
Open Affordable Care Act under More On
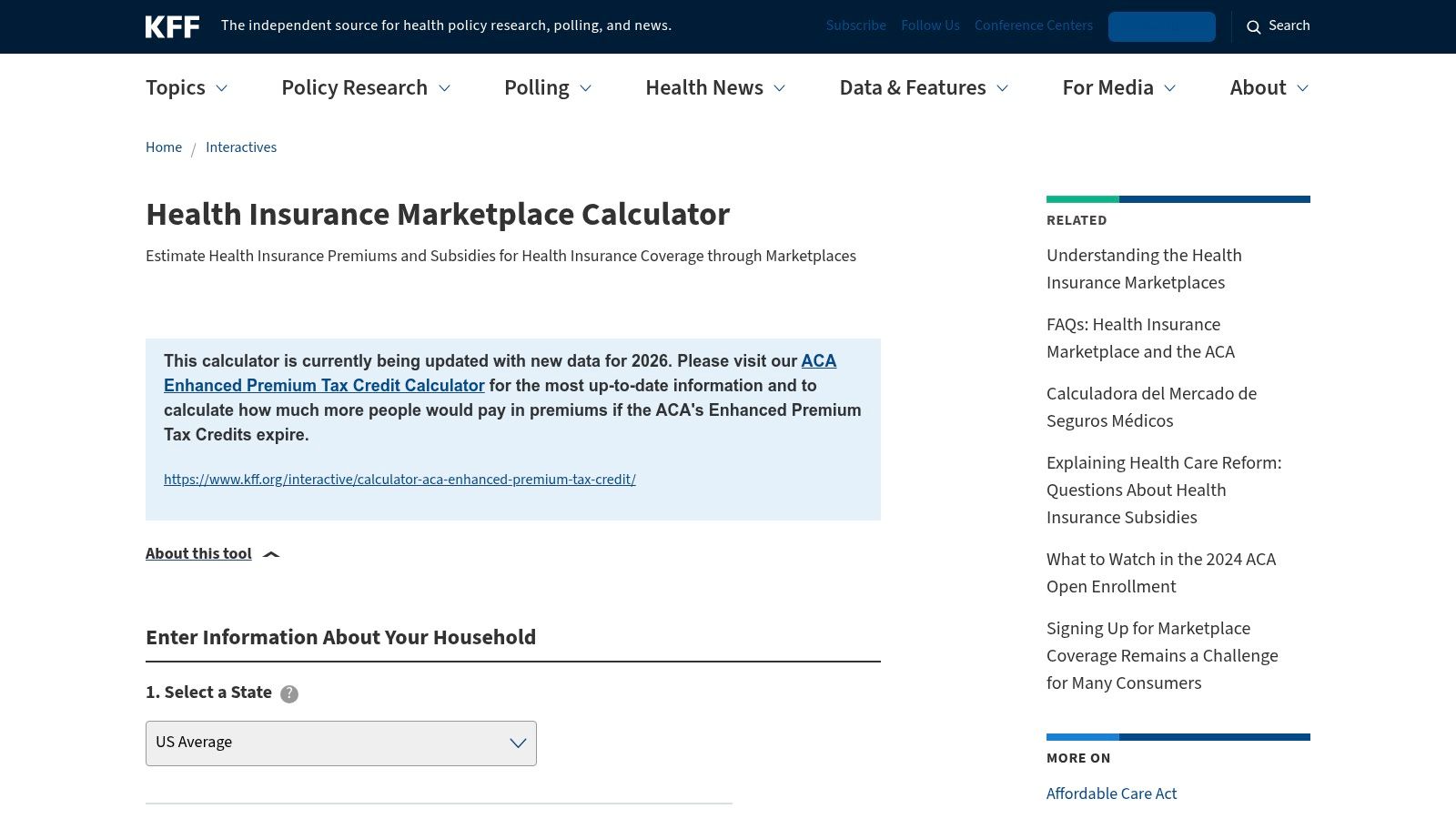(x=1111, y=794)
